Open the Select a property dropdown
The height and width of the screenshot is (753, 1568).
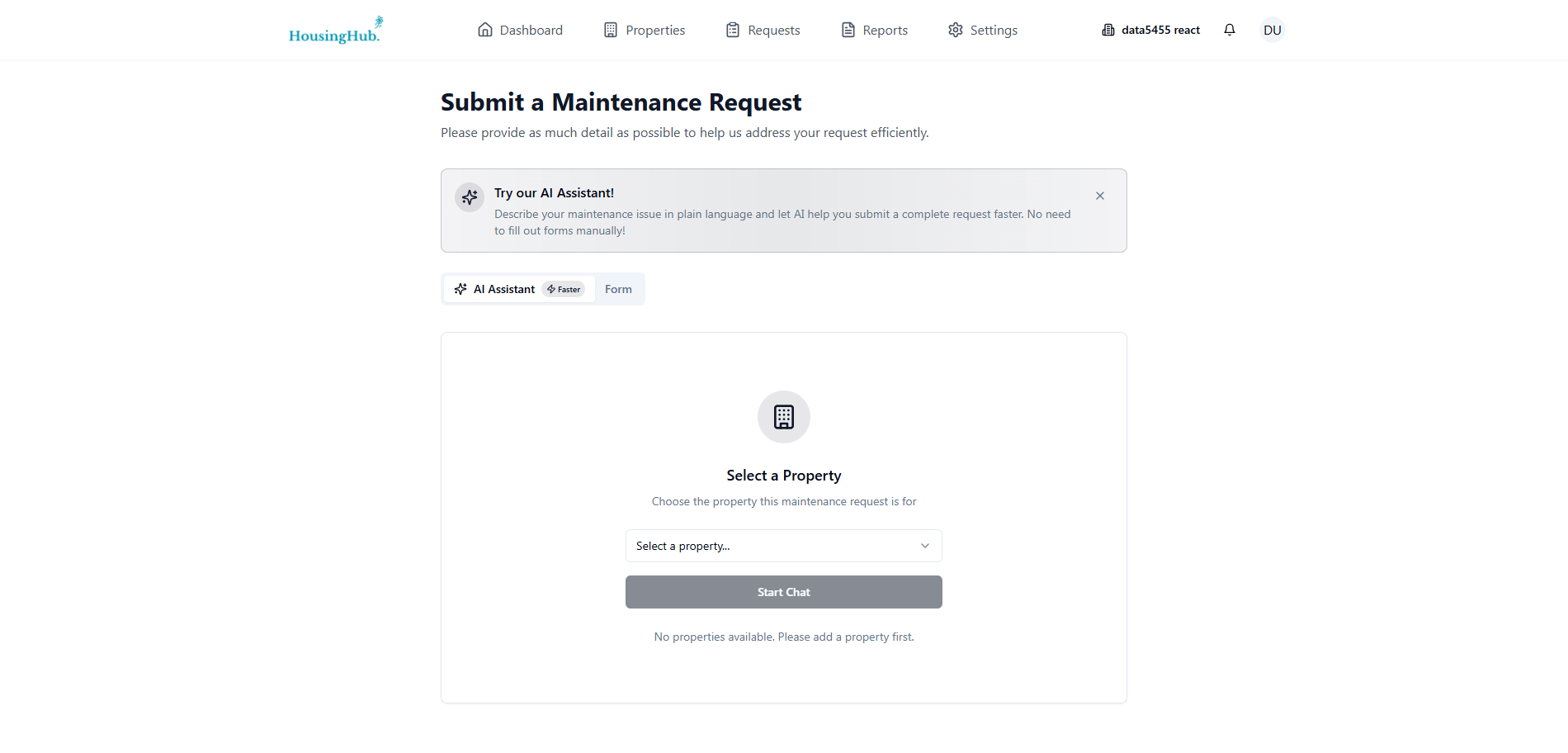pyautogui.click(x=783, y=546)
